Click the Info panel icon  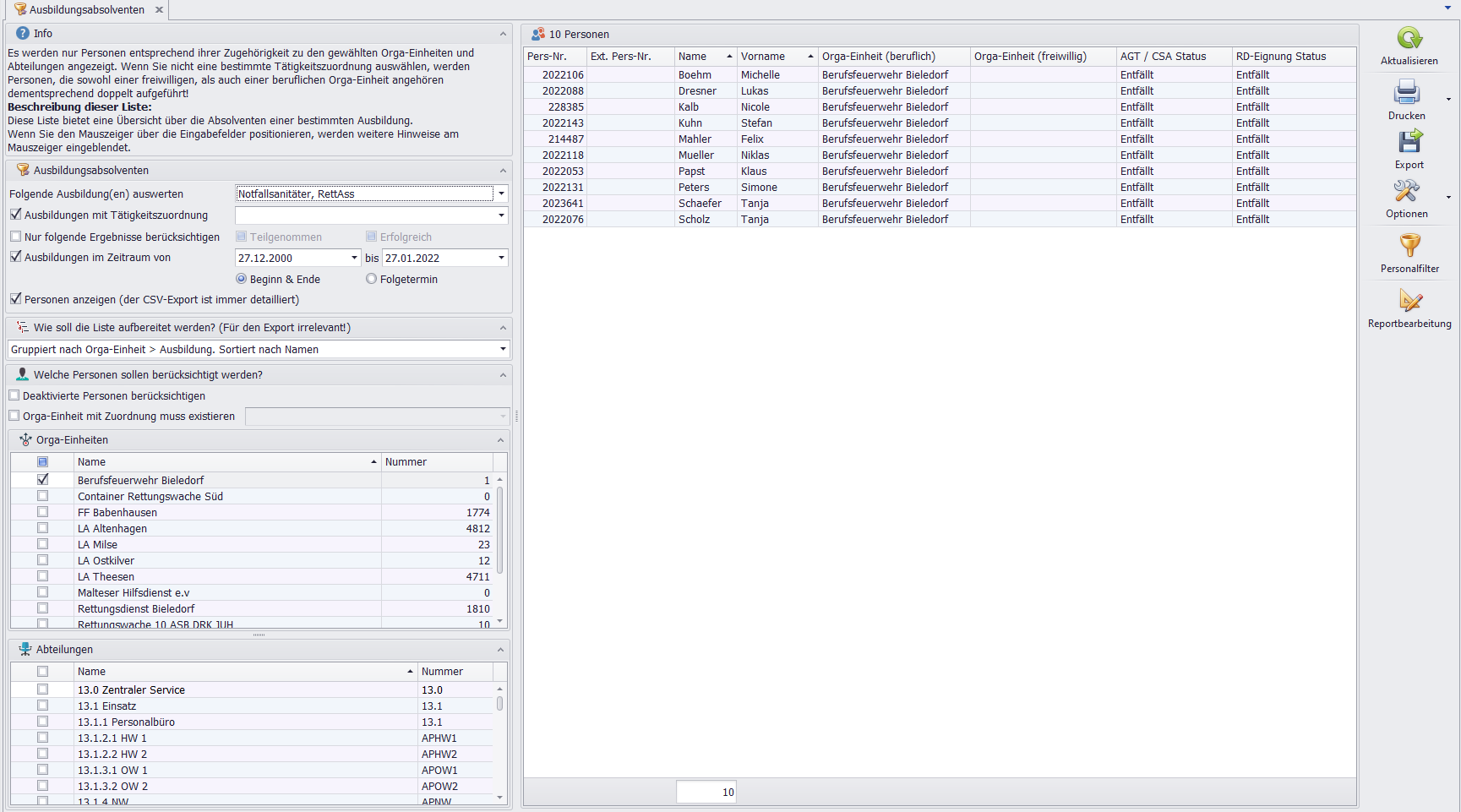[x=23, y=33]
